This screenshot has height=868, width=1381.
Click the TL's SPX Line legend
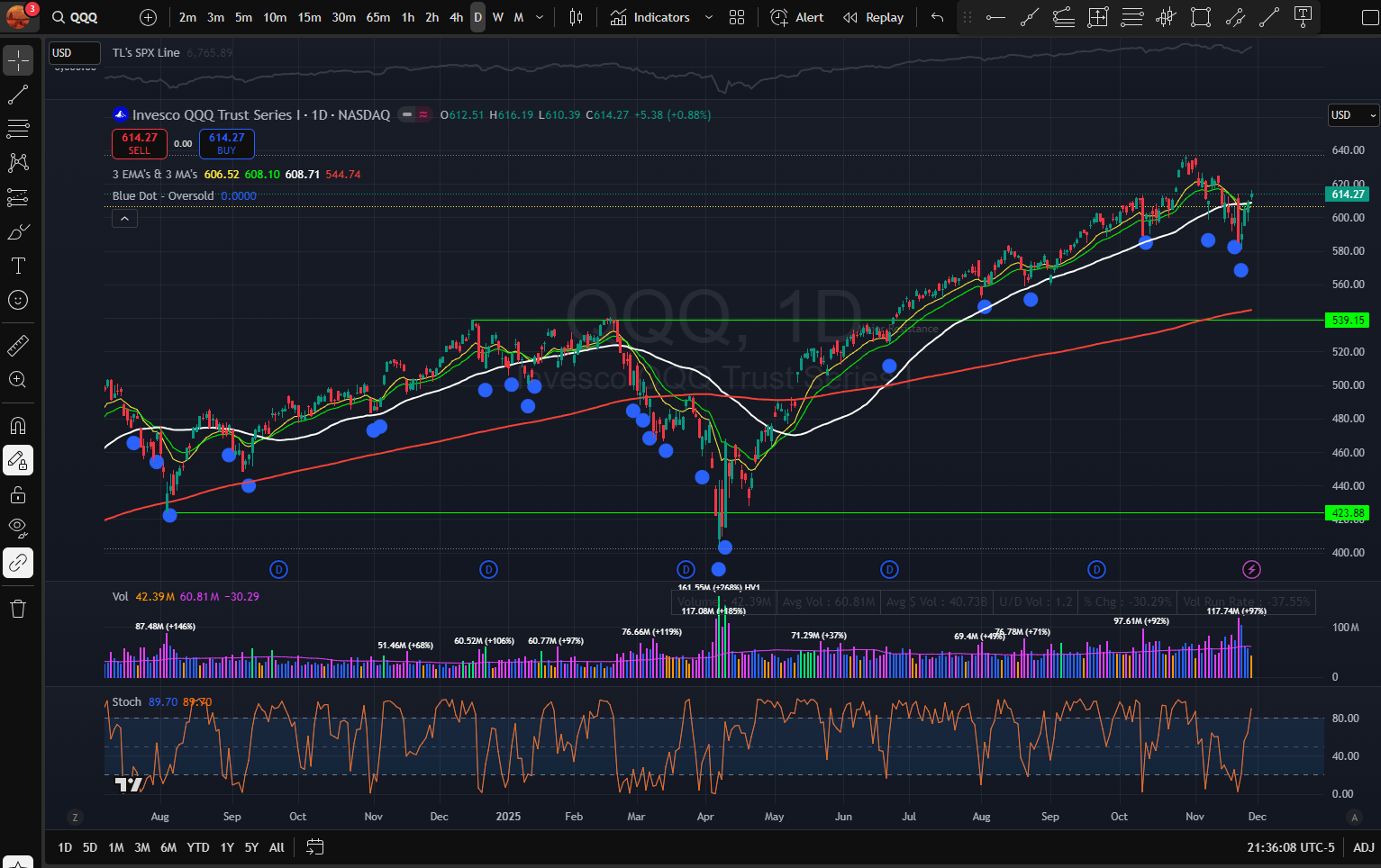pos(146,52)
